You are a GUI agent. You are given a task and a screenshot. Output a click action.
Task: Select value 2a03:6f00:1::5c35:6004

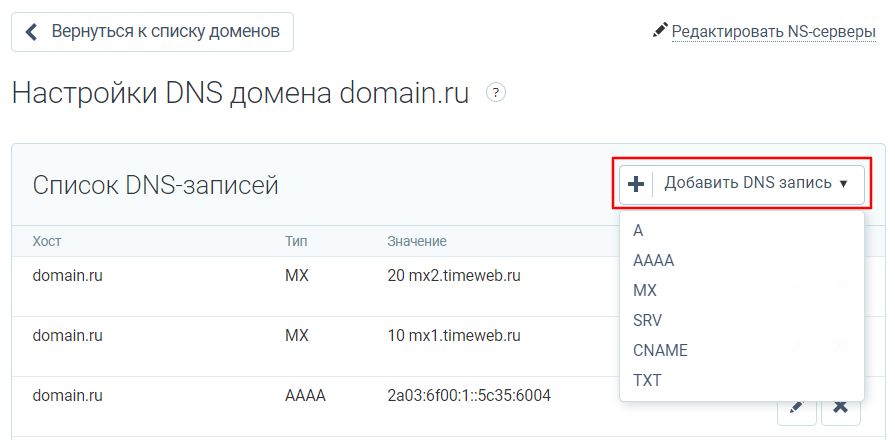point(469,395)
